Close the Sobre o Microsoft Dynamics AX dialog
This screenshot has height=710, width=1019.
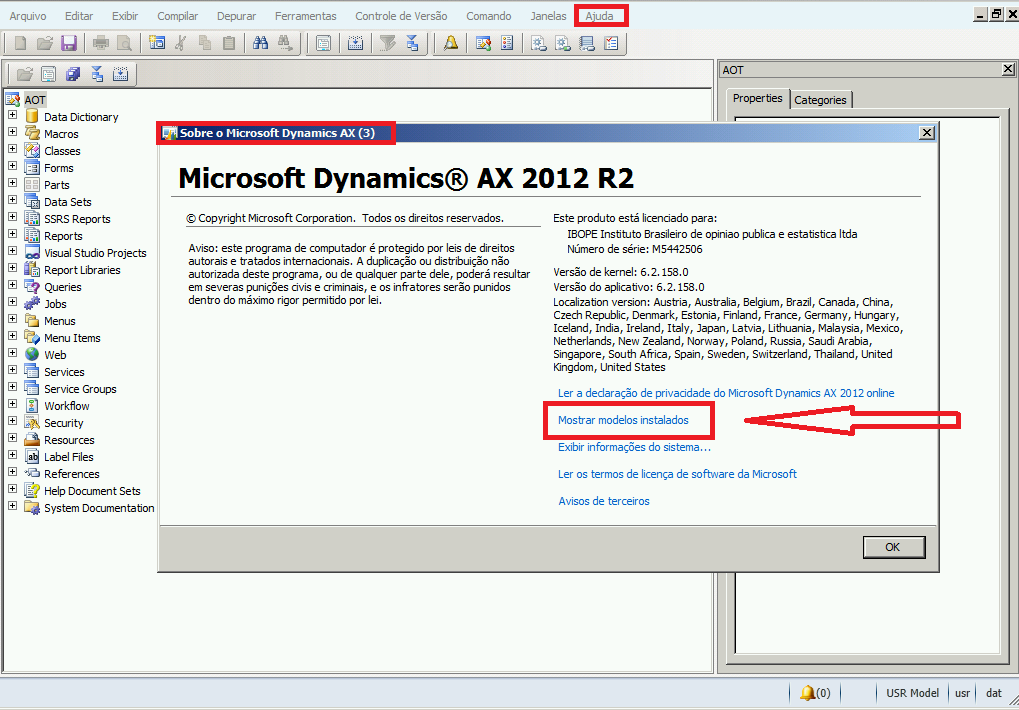coord(927,133)
